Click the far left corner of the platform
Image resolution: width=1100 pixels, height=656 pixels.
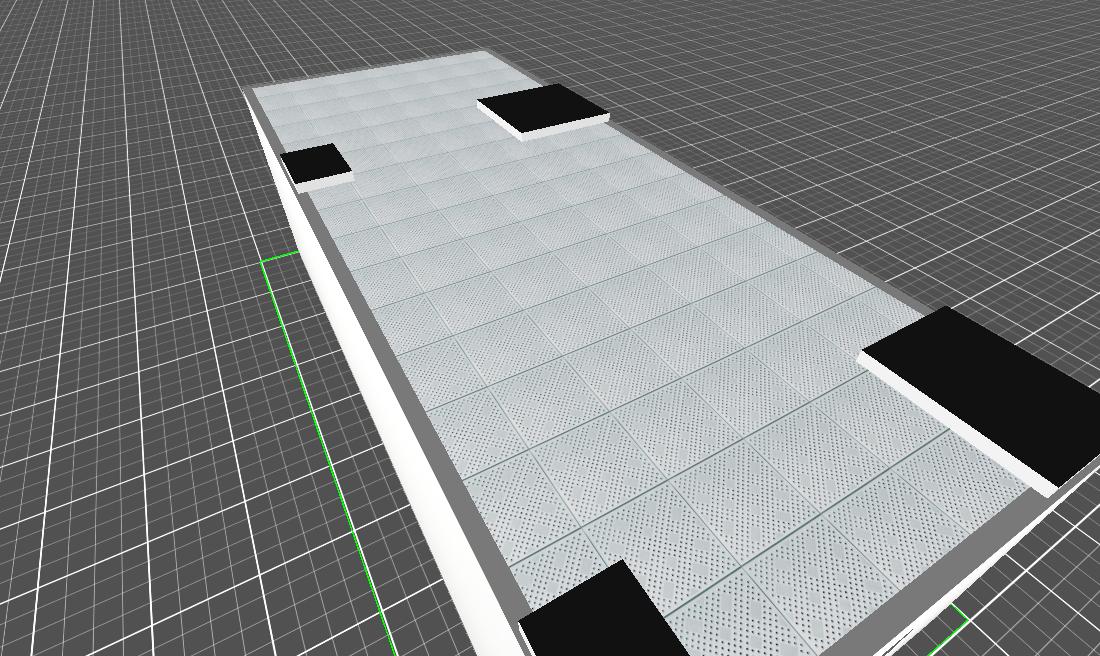(x=250, y=91)
